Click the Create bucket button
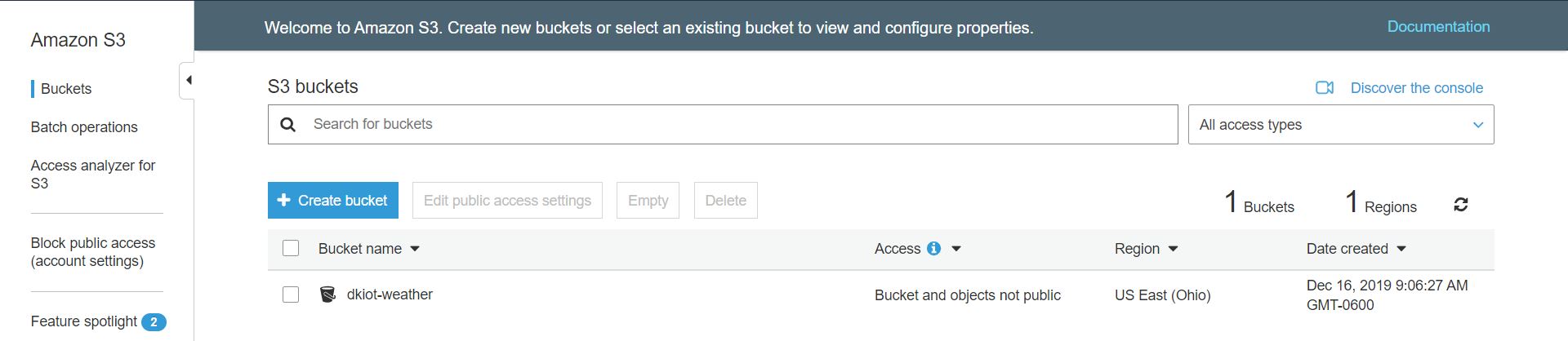This screenshot has height=341, width=1568. click(333, 201)
